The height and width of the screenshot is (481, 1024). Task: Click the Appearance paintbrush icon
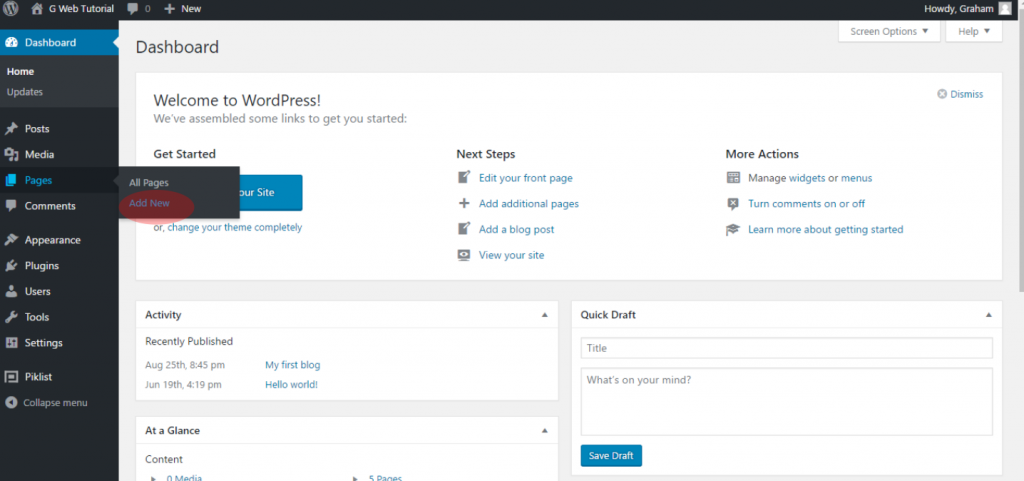[11, 240]
